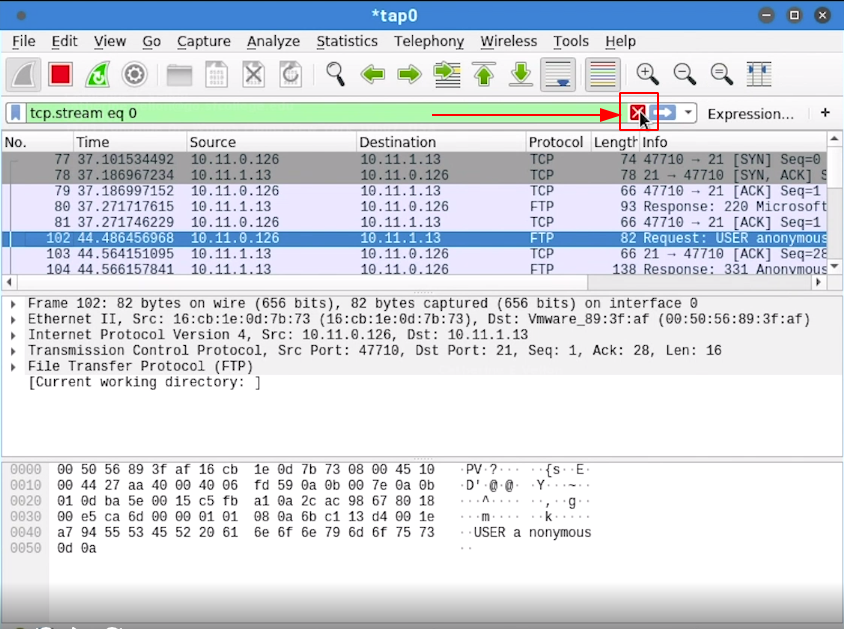844x629 pixels.
Task: Click the red stop capture button
Action: [x=61, y=74]
